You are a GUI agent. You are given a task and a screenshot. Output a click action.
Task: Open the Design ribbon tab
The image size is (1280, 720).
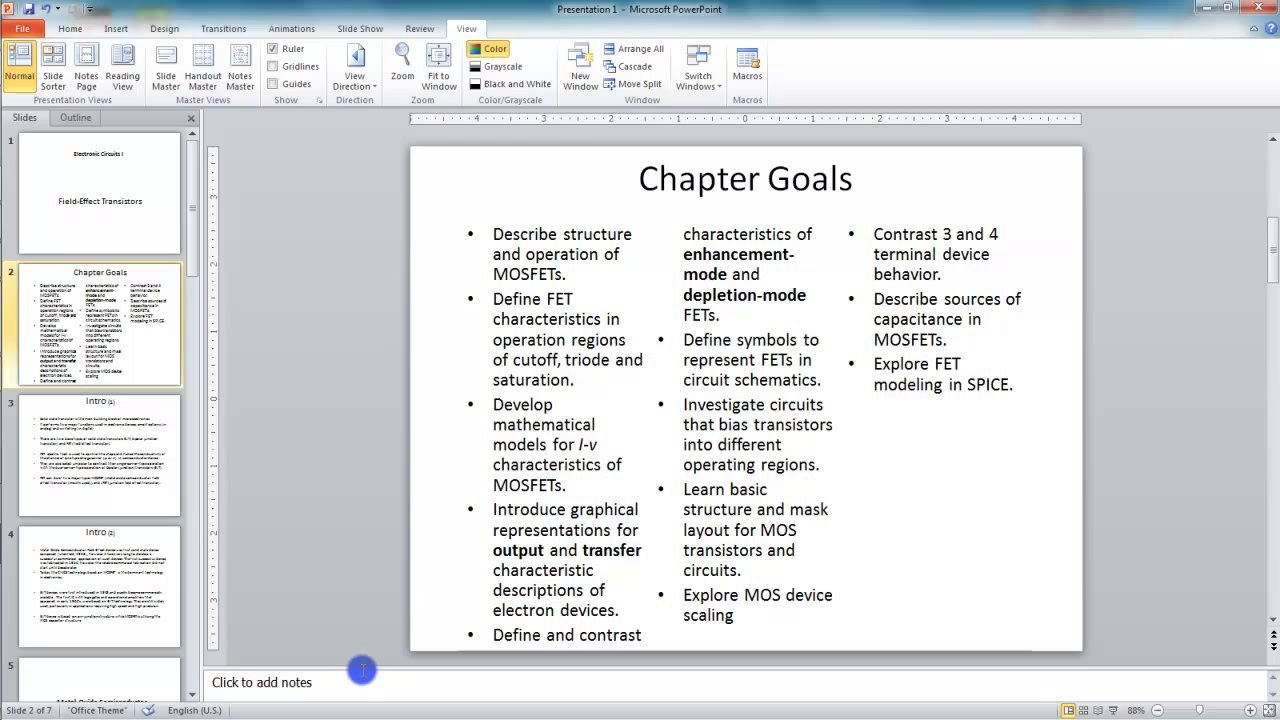(164, 29)
